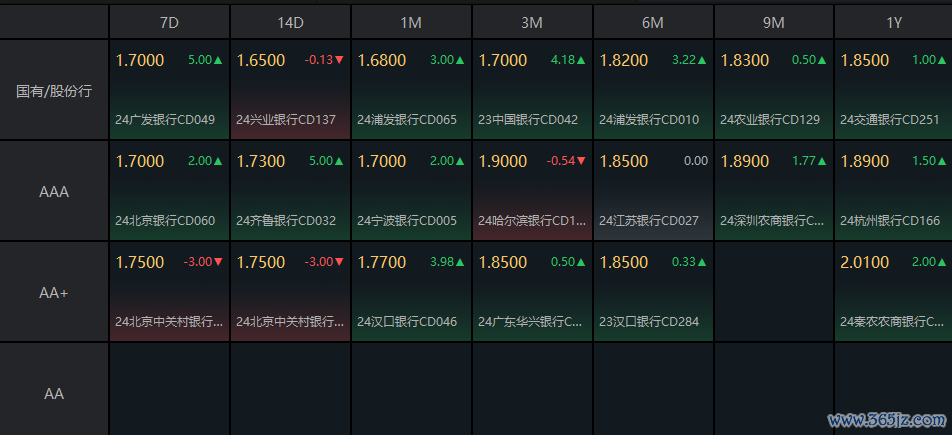
Task: Click the 4.18 up change on 23中国银行CD042
Action: pyautogui.click(x=568, y=60)
